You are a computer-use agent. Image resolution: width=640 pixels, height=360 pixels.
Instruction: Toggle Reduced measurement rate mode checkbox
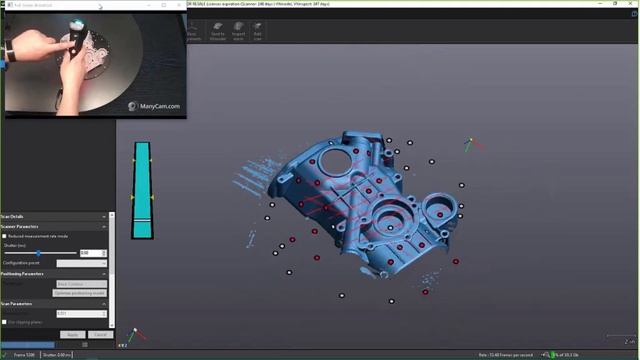[4, 236]
